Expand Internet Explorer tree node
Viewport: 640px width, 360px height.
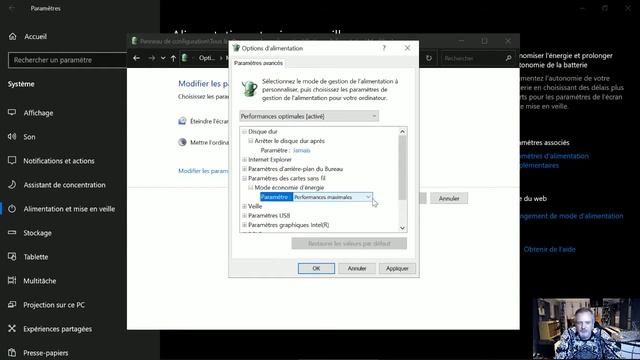[x=244, y=160]
